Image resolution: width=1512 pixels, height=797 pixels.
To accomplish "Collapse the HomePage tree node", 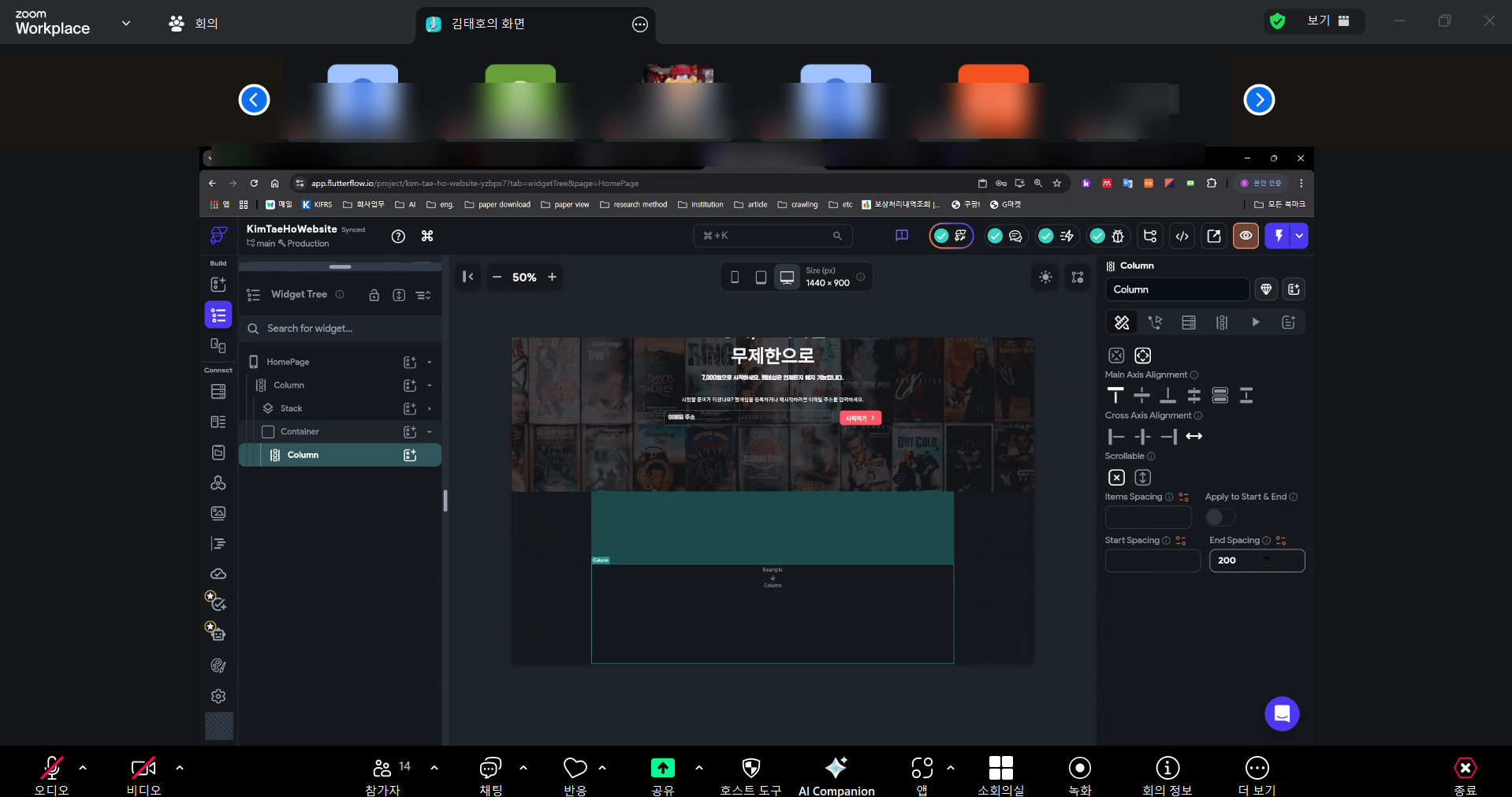I will [430, 362].
